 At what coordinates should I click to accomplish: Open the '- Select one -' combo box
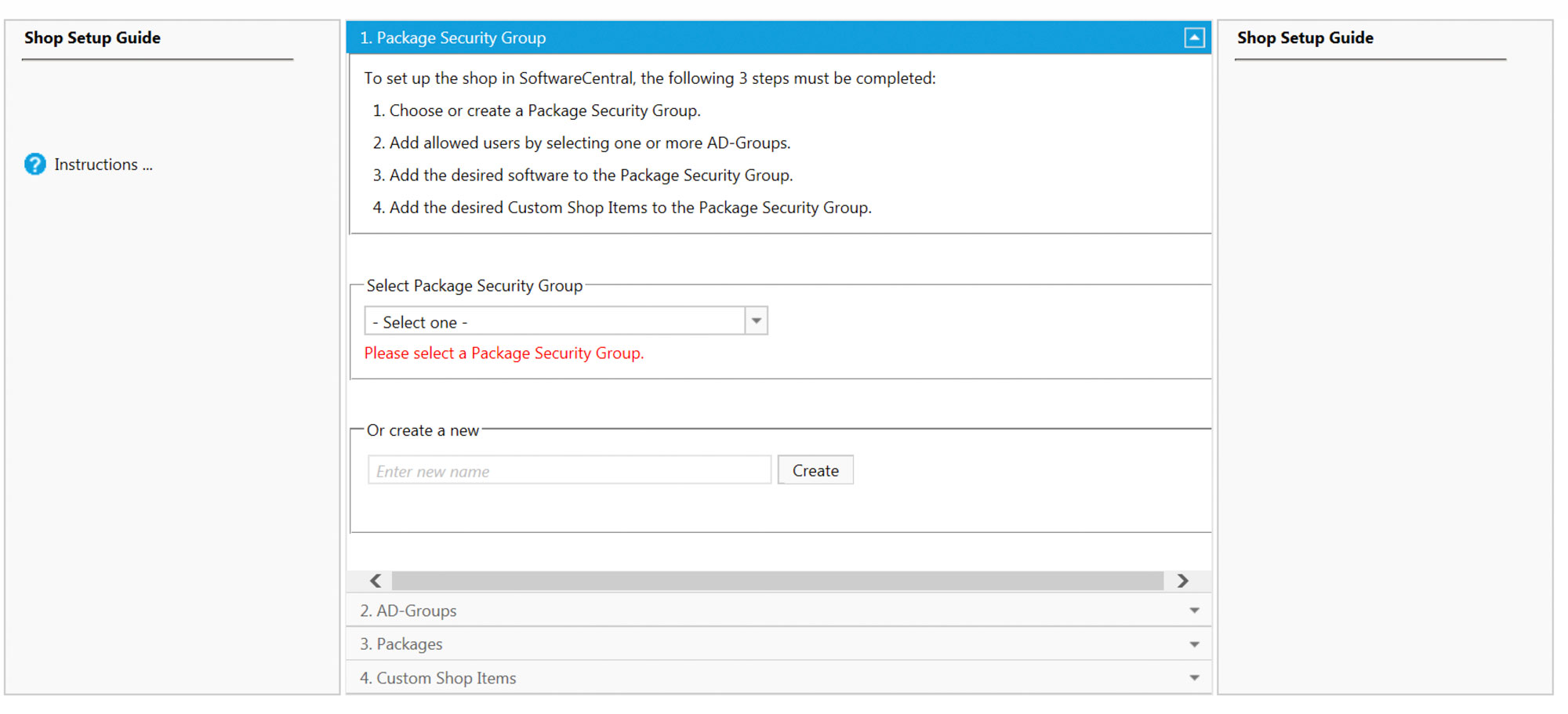[x=566, y=321]
